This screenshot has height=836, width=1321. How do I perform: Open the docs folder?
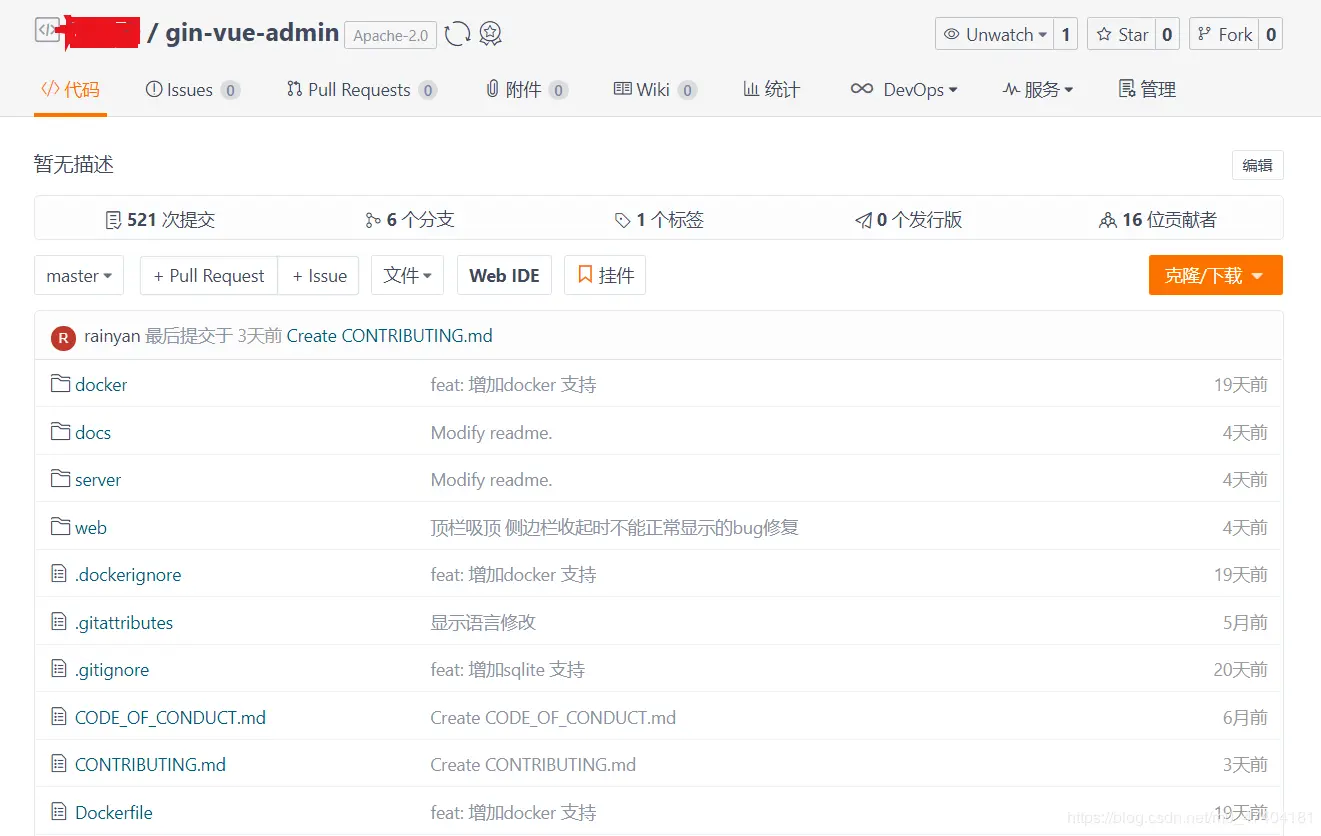(x=93, y=433)
